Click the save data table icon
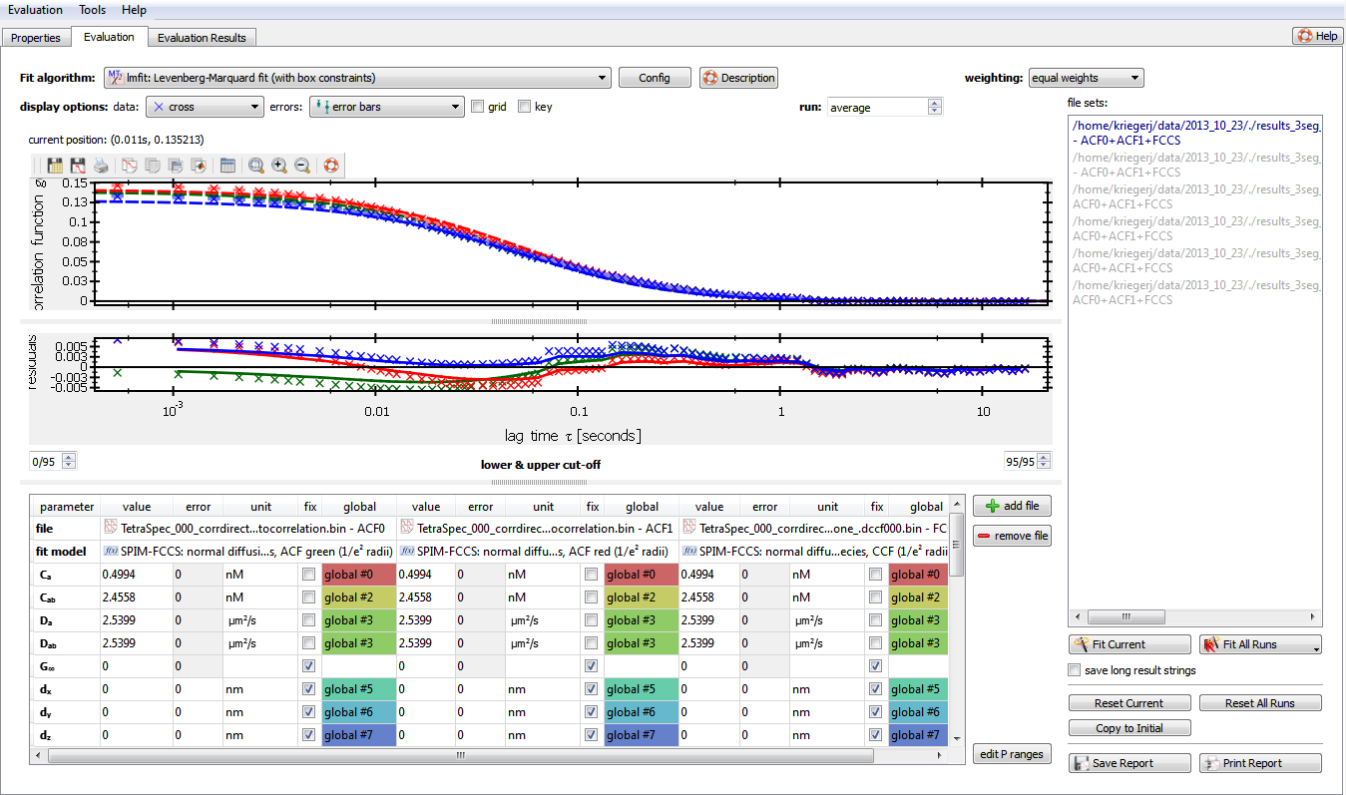The width and height of the screenshot is (1346, 795). pyautogui.click(x=55, y=166)
